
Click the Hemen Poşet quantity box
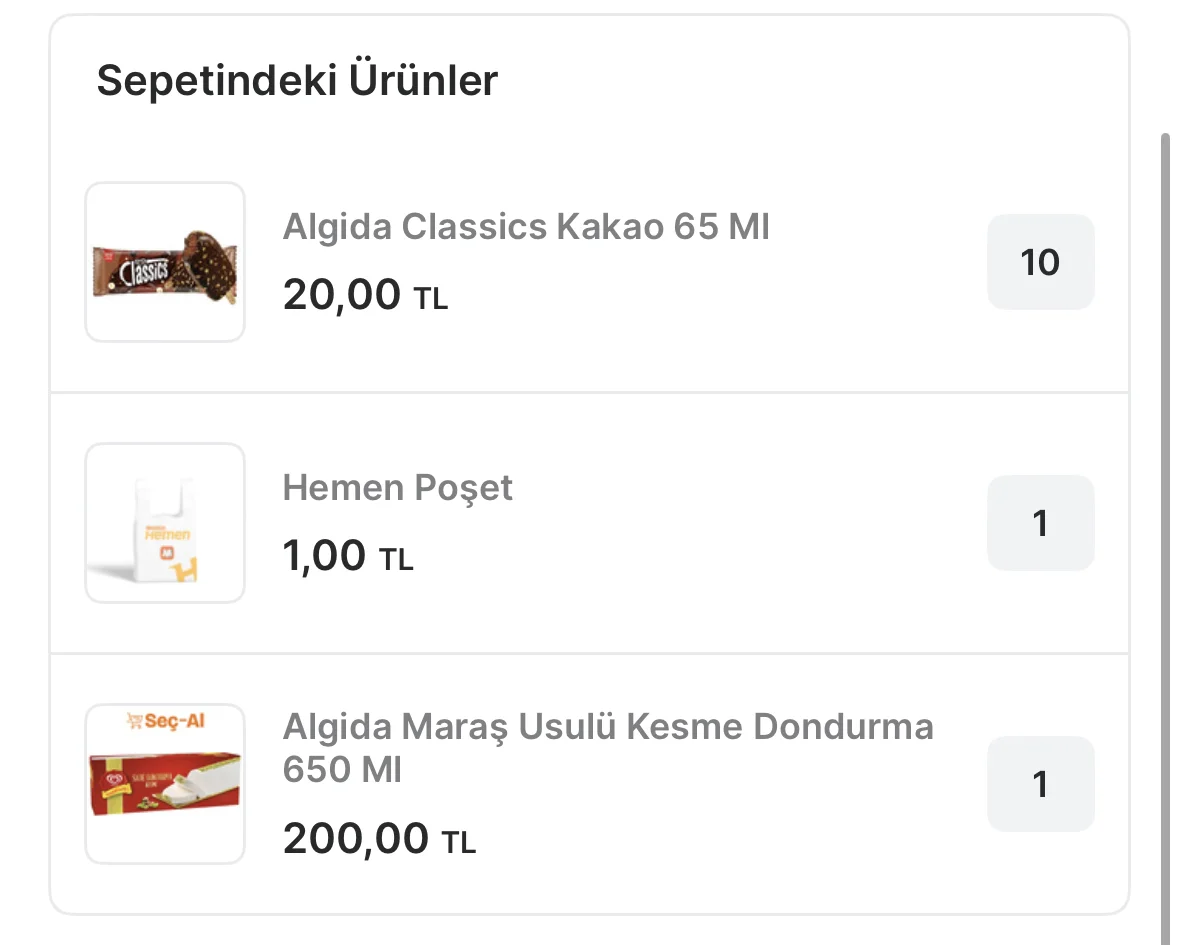pyautogui.click(x=1040, y=523)
